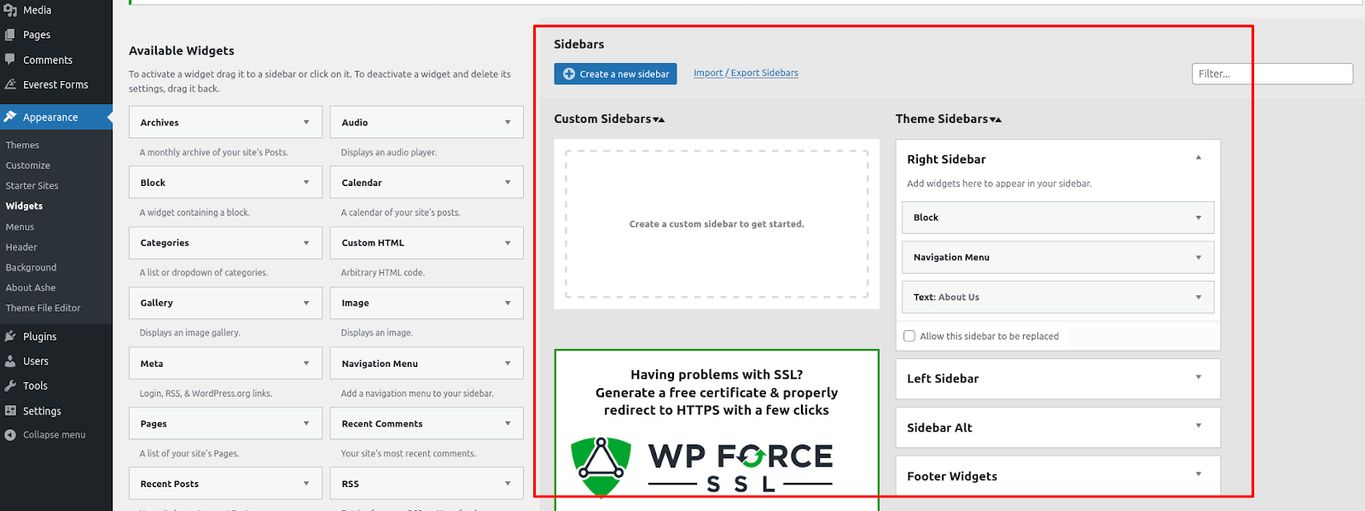The height and width of the screenshot is (511, 1365).
Task: Sort Custom Sidebars using header arrows
Action: coord(659,120)
